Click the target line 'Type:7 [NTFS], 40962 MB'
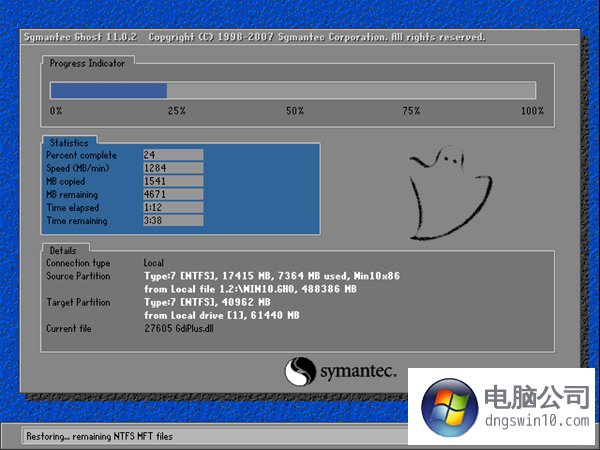This screenshot has width=600, height=450. 207,302
